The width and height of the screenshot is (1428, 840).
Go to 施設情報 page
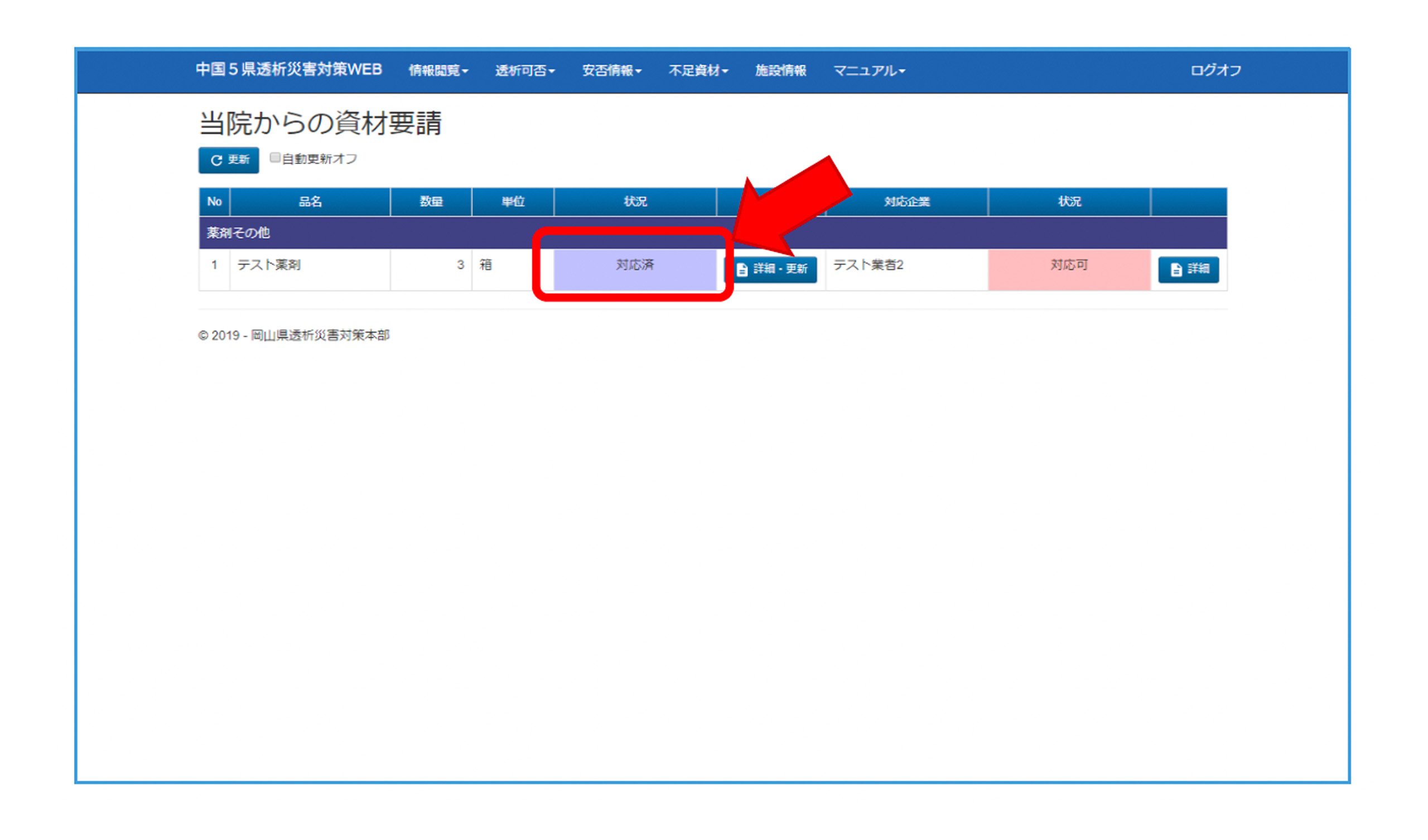[x=780, y=70]
